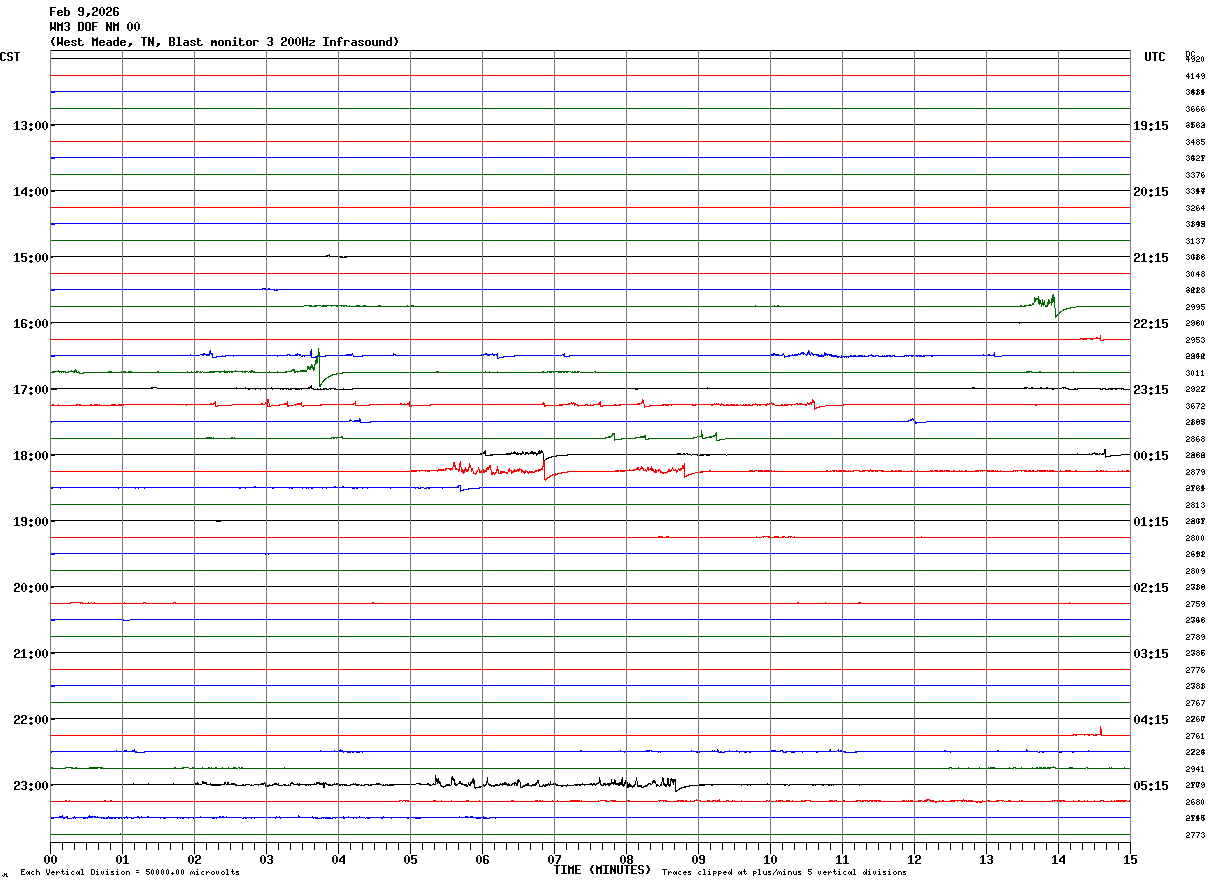Viewport: 1210px width, 886px height.
Task: Click the 19:15 UTC time label
Action: pyautogui.click(x=1150, y=126)
